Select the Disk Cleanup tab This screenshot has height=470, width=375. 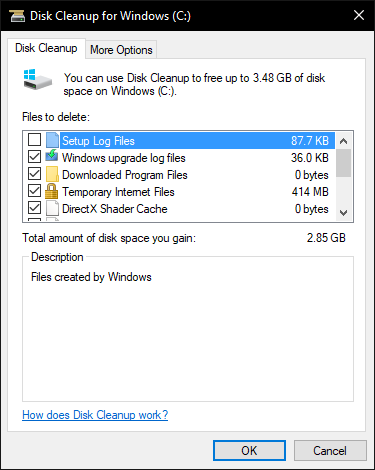coord(46,48)
